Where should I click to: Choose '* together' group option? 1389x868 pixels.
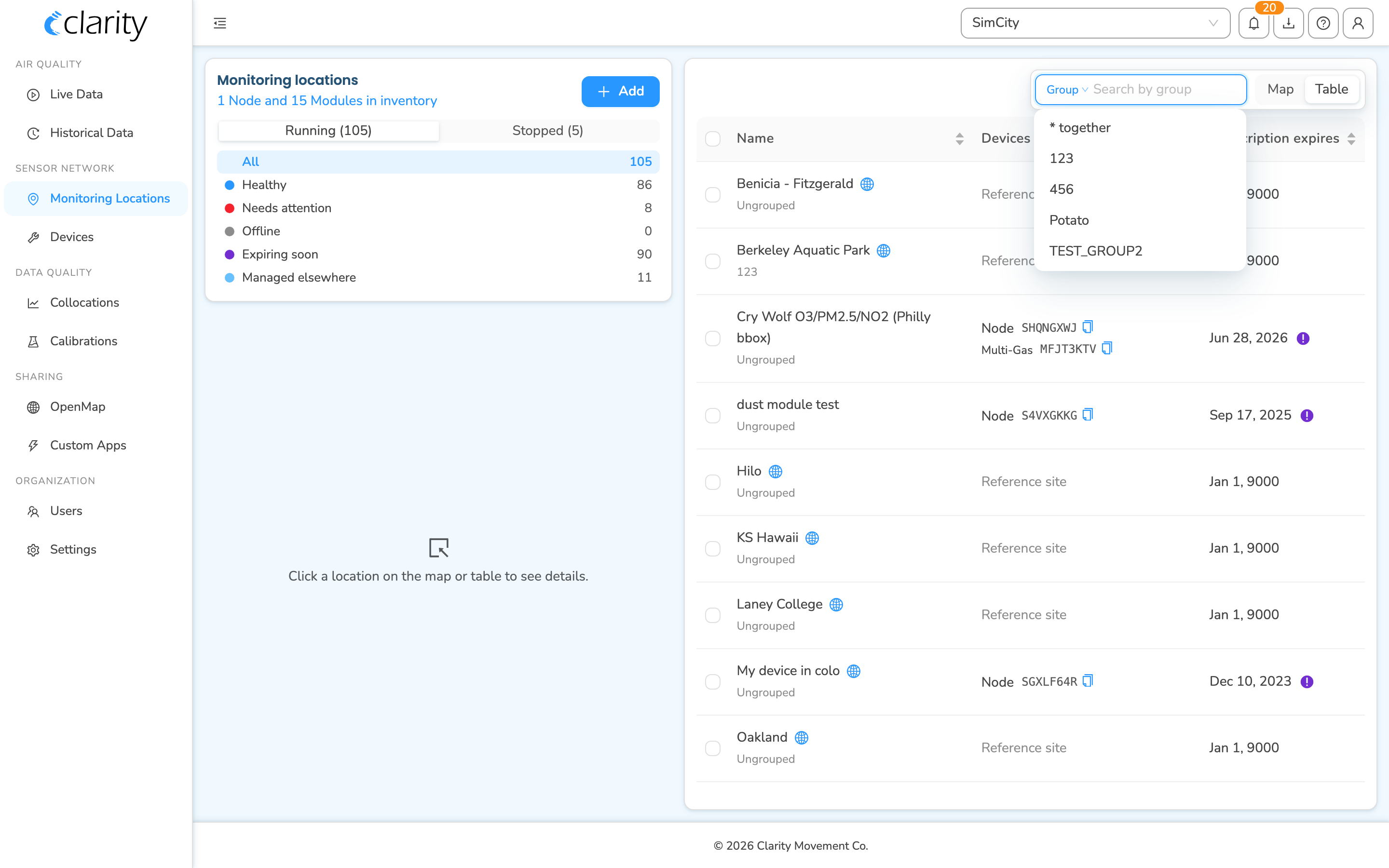tap(1139, 127)
